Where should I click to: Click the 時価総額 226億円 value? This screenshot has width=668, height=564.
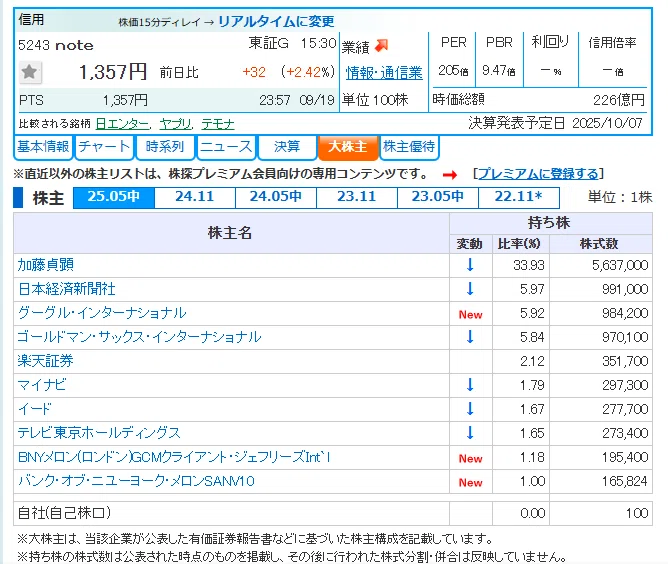(x=619, y=100)
